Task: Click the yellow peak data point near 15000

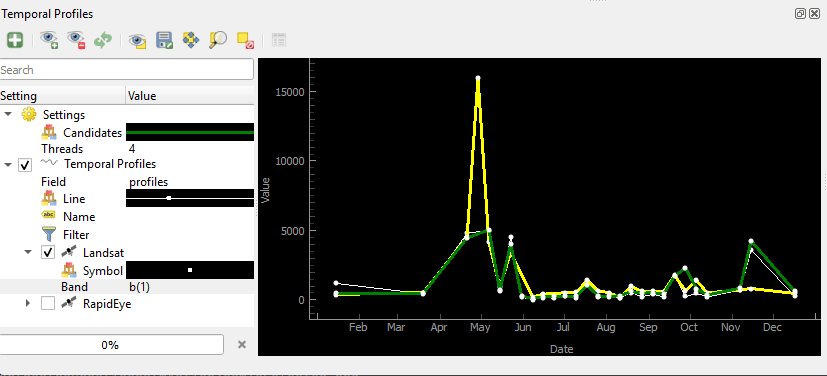Action: tap(478, 78)
